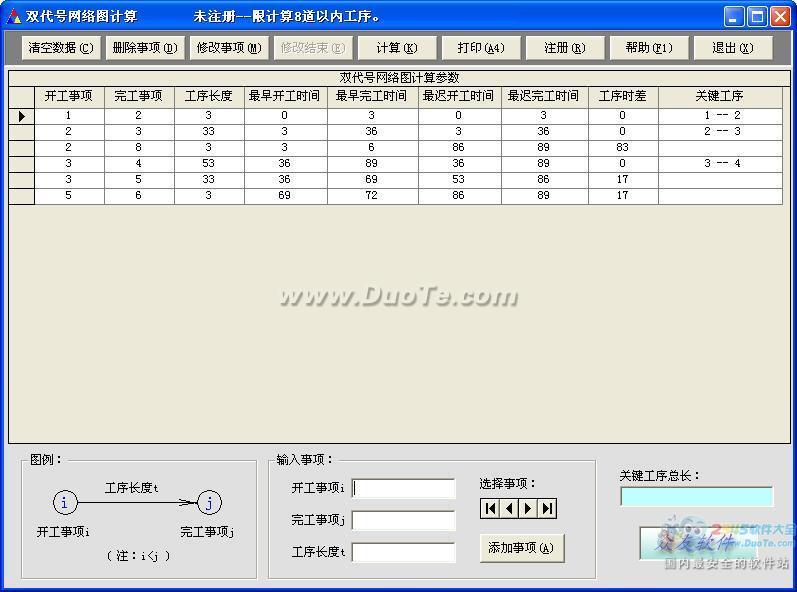Click 完工事项 cell with value 8

(x=139, y=148)
